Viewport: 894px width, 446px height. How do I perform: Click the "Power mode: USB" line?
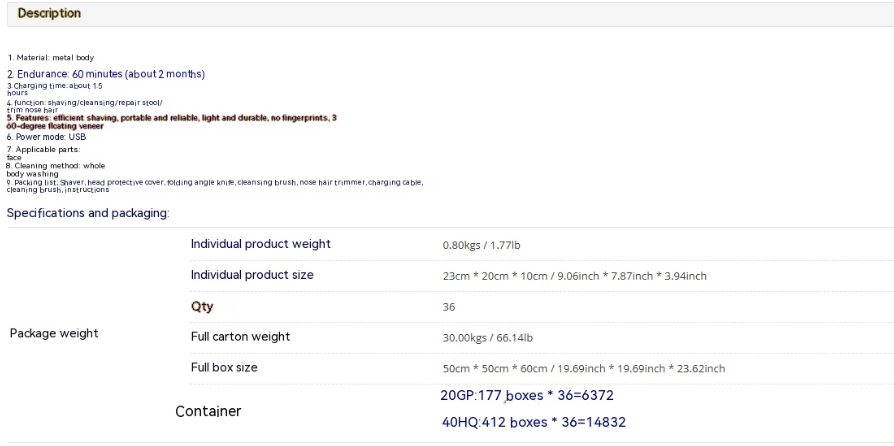tap(44, 136)
